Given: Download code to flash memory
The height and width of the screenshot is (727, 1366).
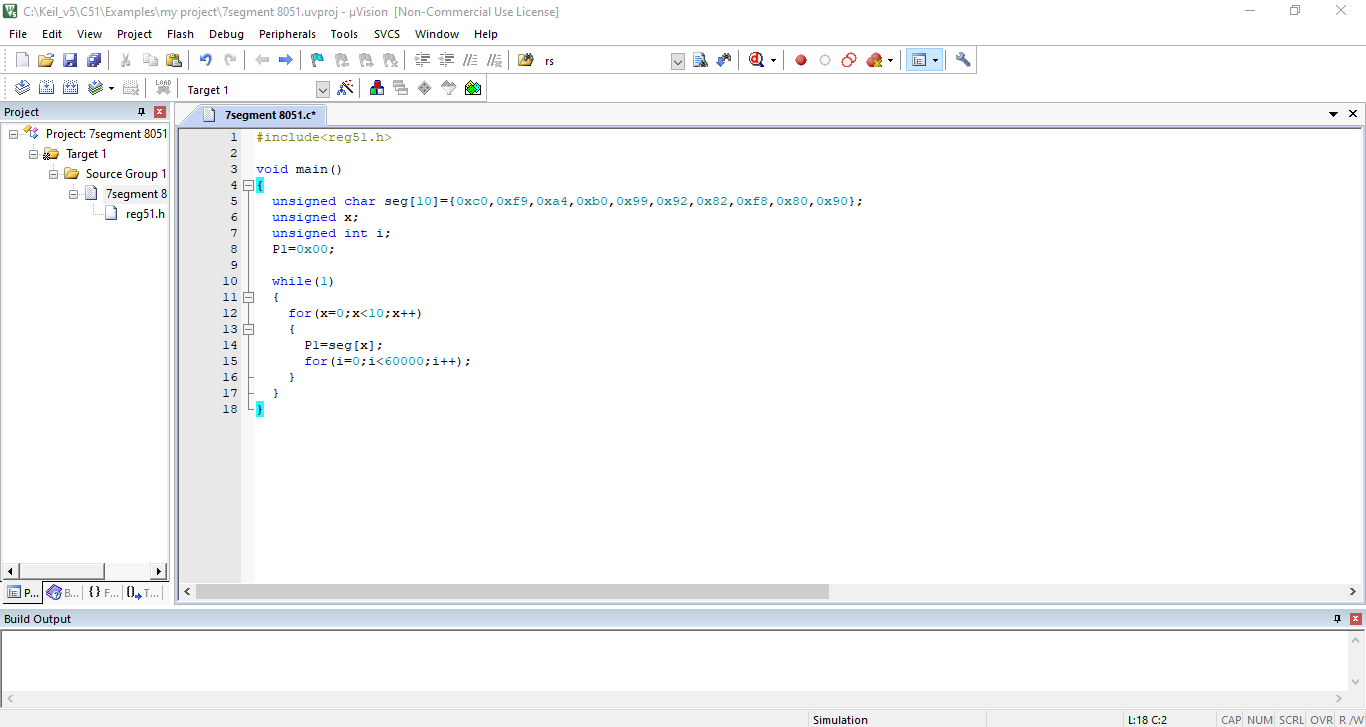Looking at the screenshot, I should click(x=162, y=87).
